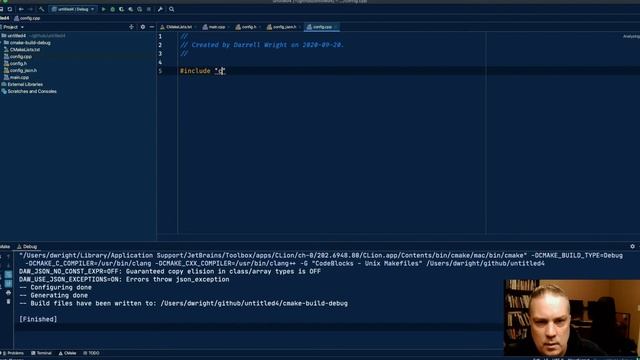Screen dimensions: 640x360
Task: Navigate back with the left arrow
Action: pyautogui.click(x=21, y=9)
